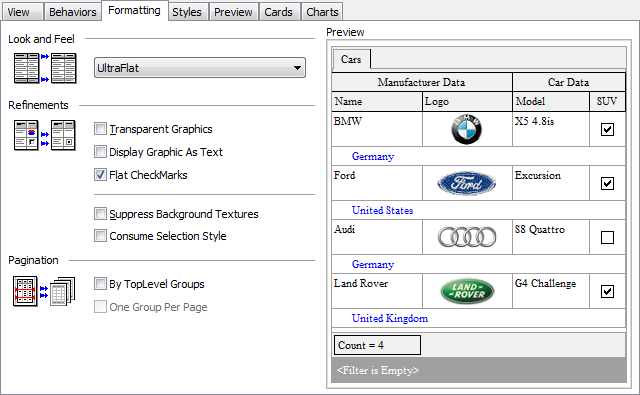Click the Land Rover logo
This screenshot has height=395, width=640.
467,291
